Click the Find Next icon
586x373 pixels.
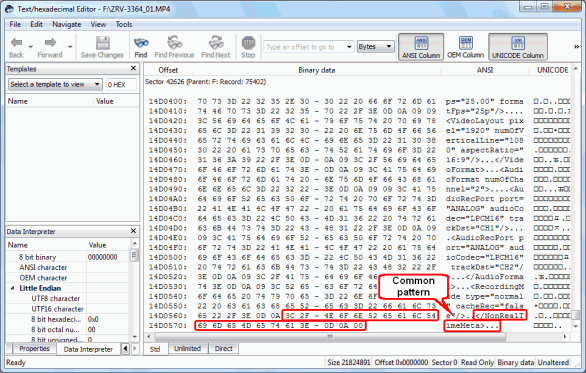click(x=216, y=43)
